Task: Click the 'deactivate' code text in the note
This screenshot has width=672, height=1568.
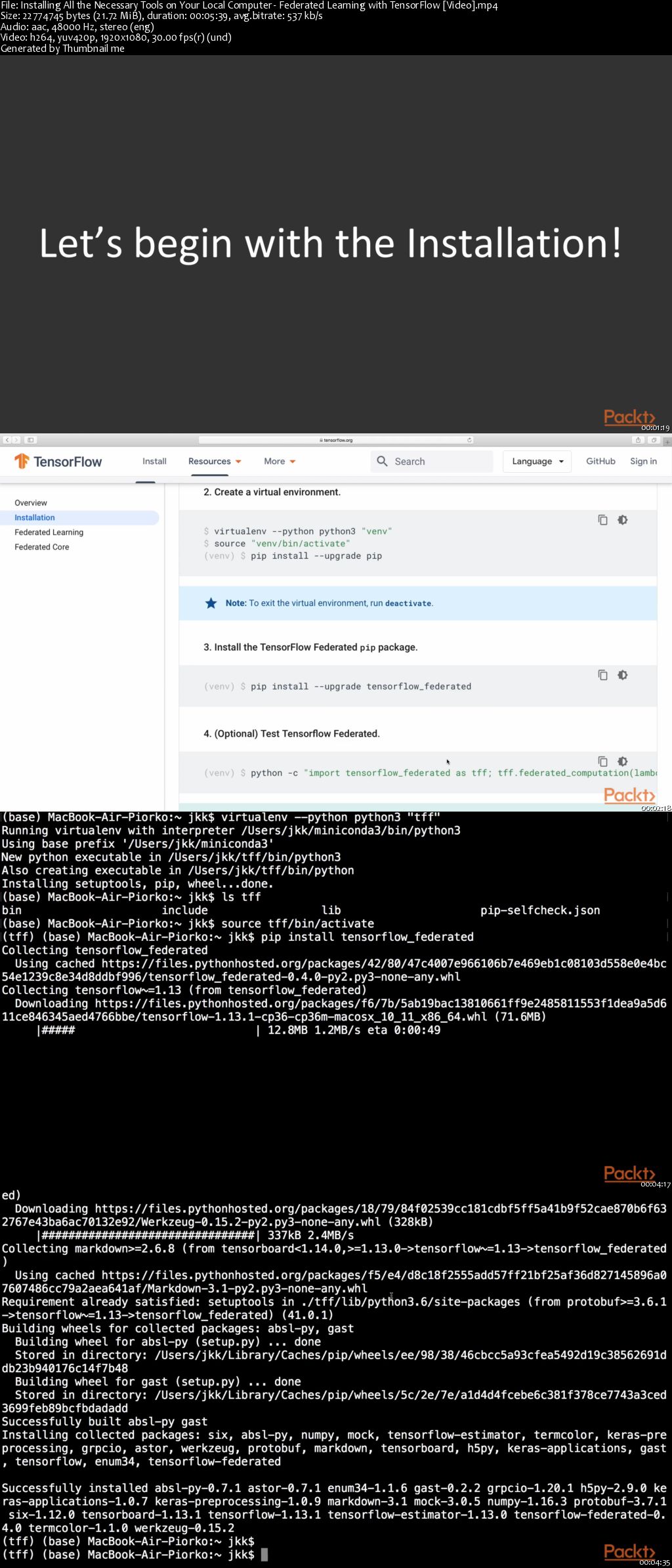Action: (408, 603)
